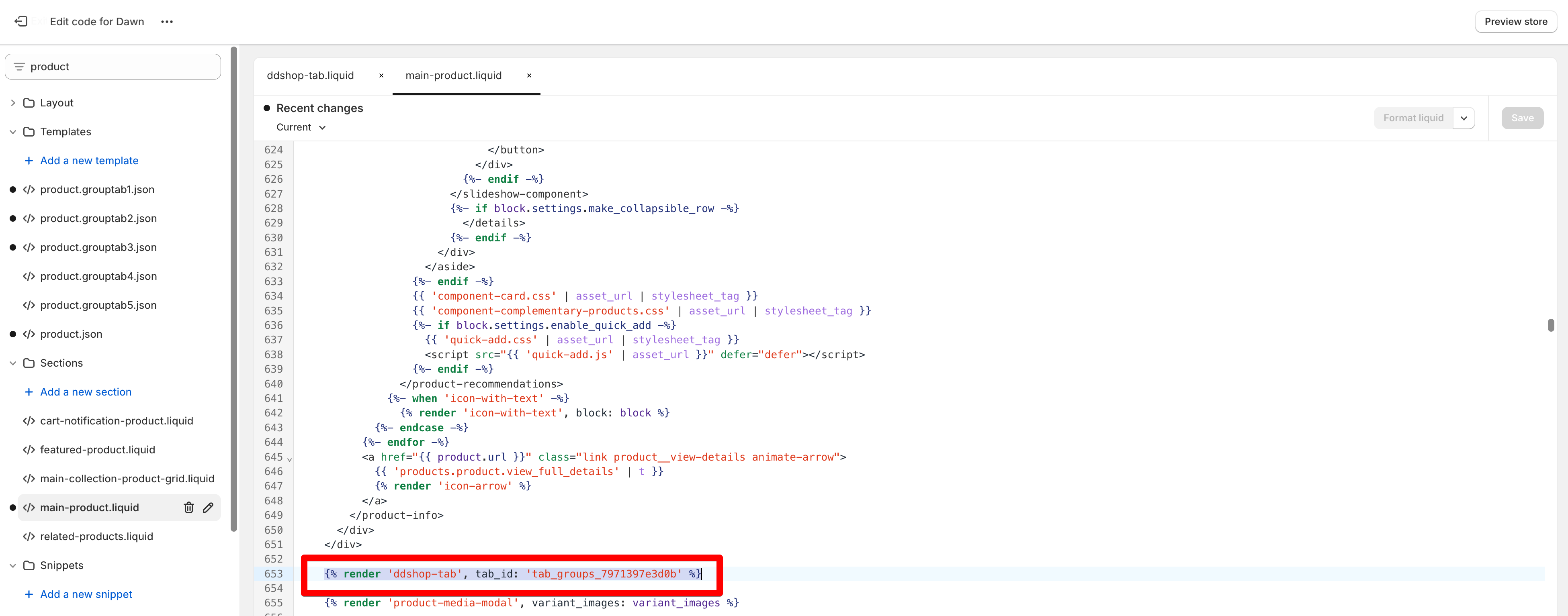1568x616 pixels.
Task: Collapse the Snippets folder chevron
Action: pos(13,565)
